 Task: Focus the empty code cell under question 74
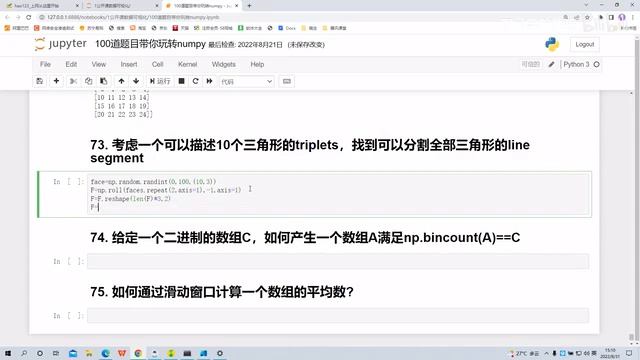coord(338,261)
